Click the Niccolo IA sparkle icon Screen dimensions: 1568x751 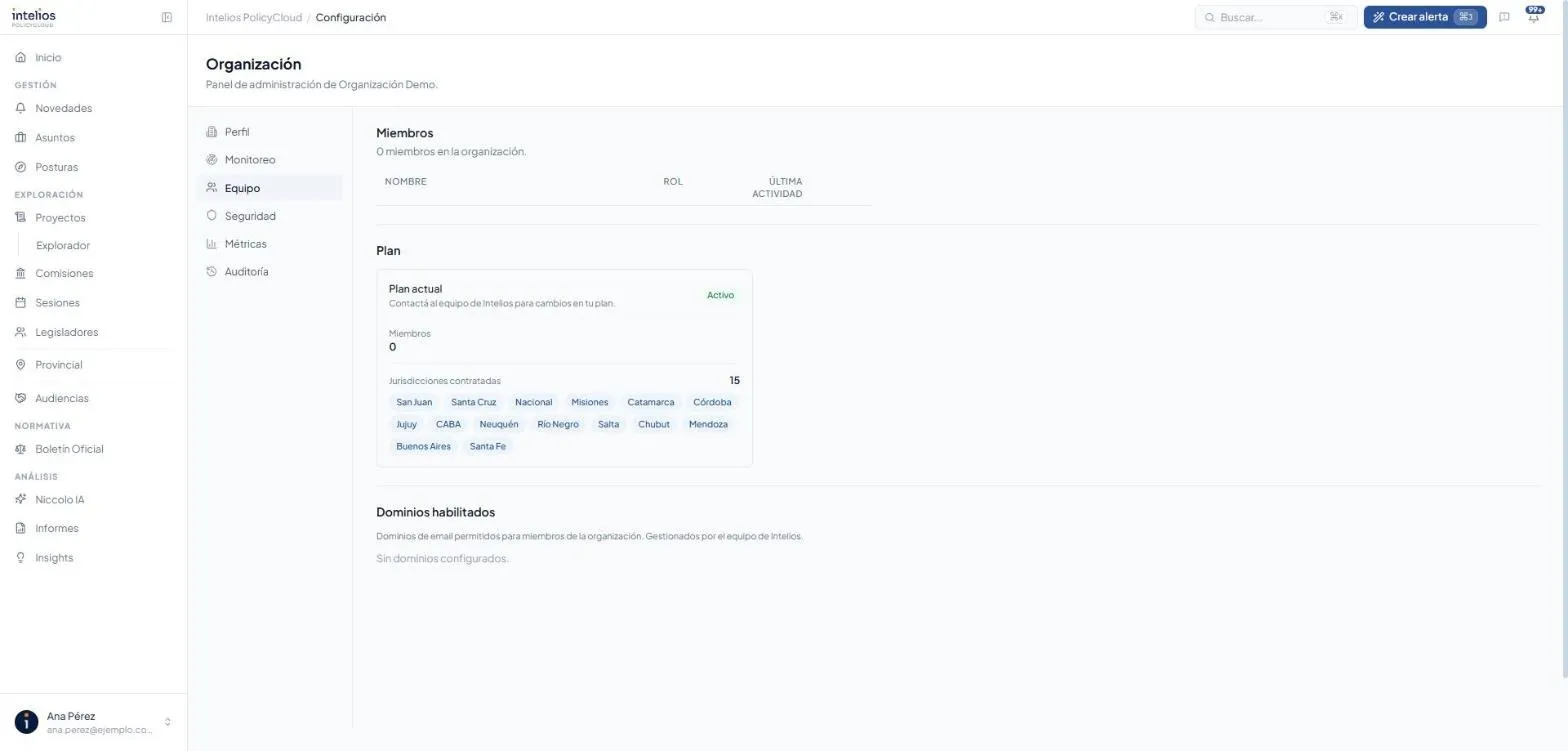pyautogui.click(x=20, y=499)
